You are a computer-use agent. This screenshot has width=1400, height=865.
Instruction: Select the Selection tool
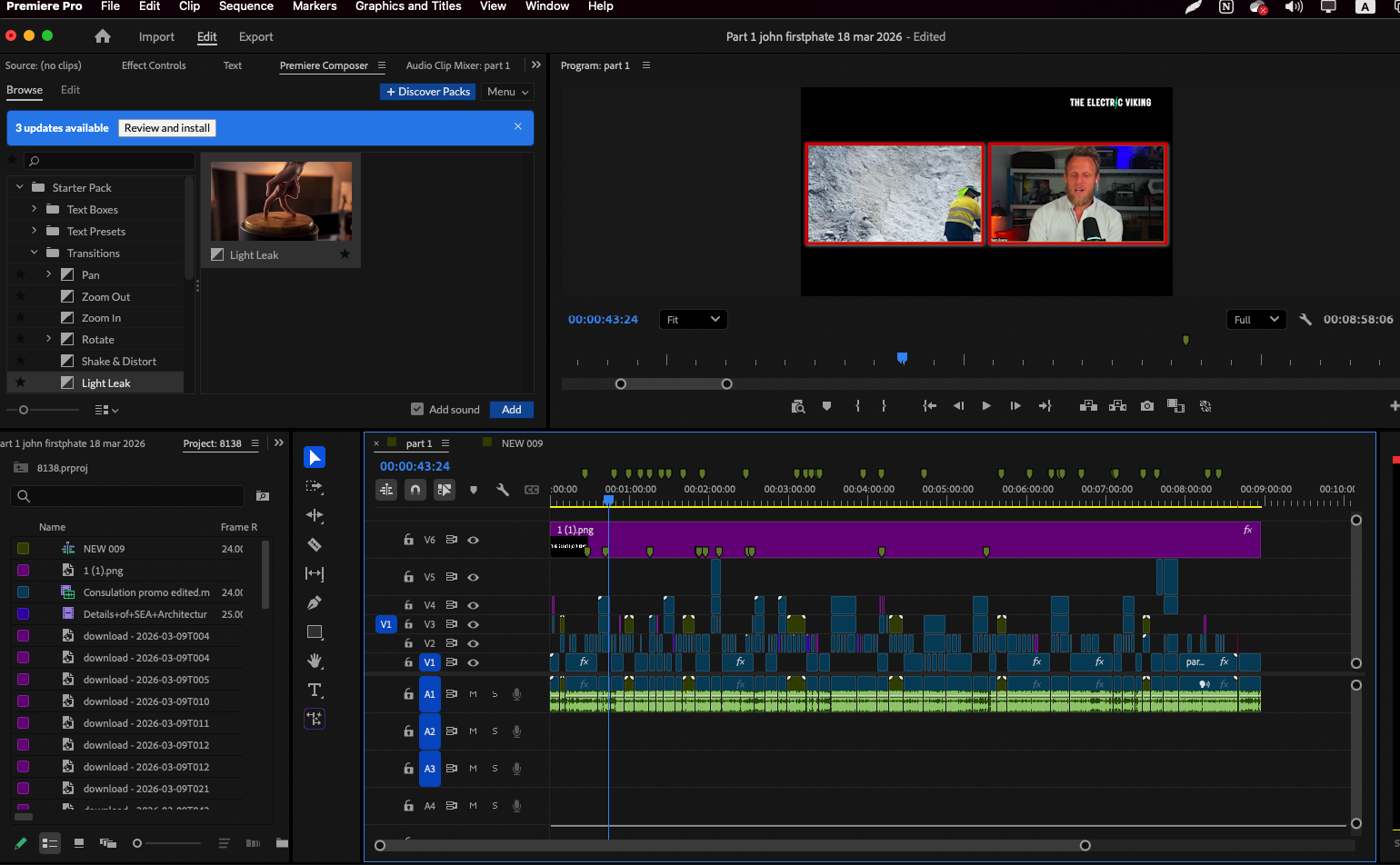click(x=315, y=457)
